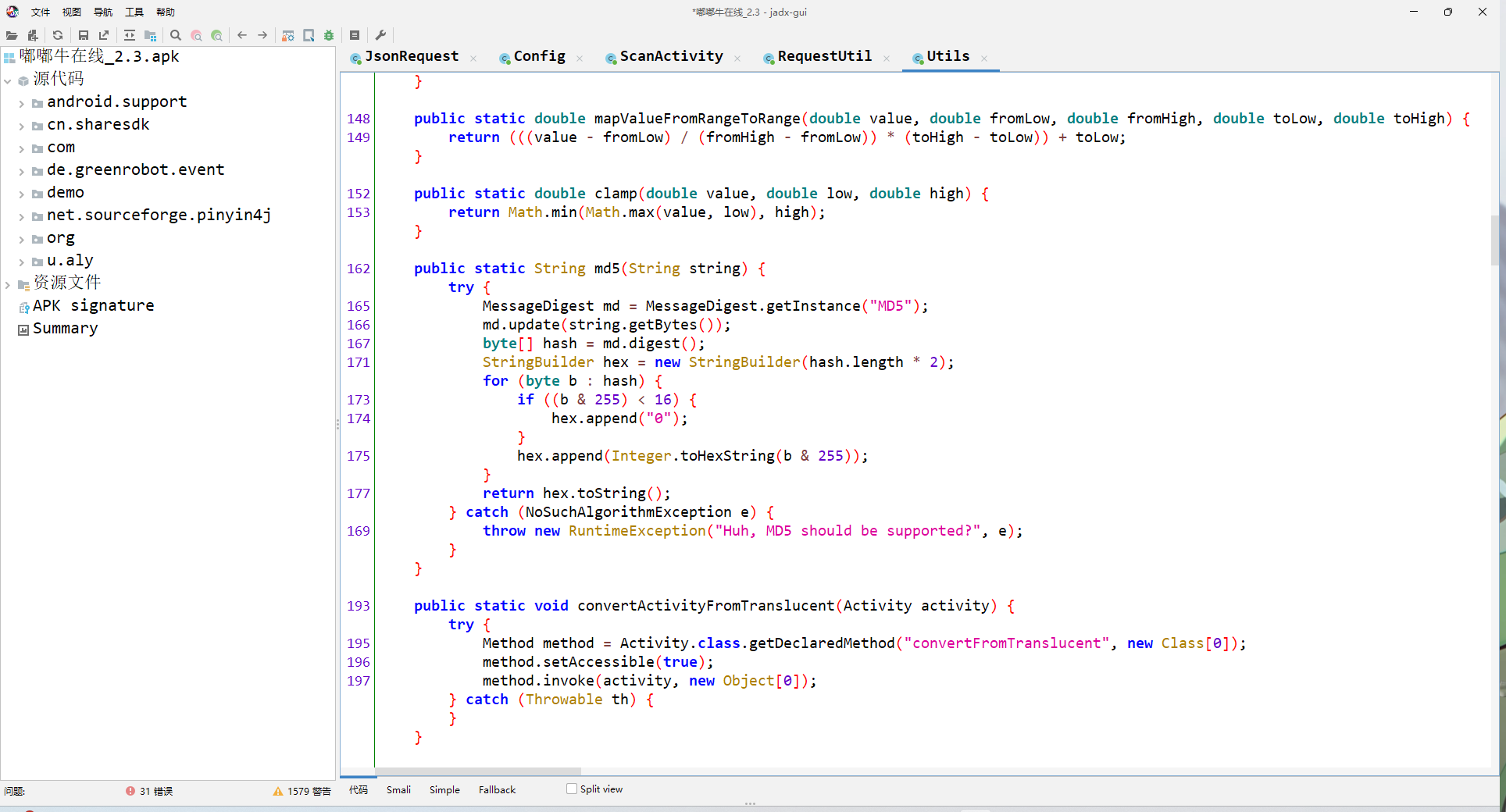This screenshot has height=812, width=1506.
Task: Select the 嘟嘟牛在线_2.3.apk root node
Action: (x=99, y=56)
